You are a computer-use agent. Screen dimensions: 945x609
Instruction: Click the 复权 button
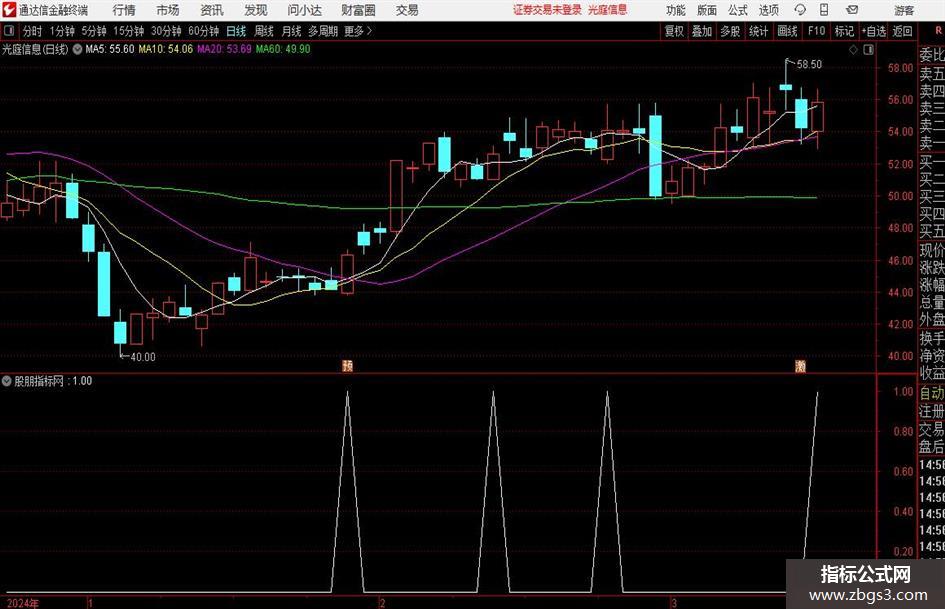pos(674,31)
